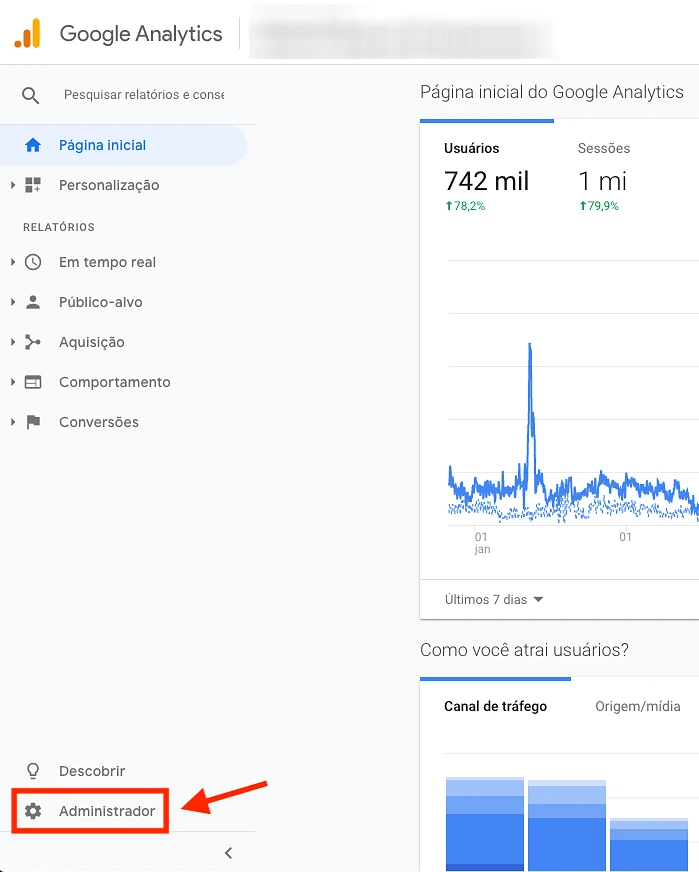Click the third shortest traffic channel bar
The height and width of the screenshot is (872, 699).
649,844
